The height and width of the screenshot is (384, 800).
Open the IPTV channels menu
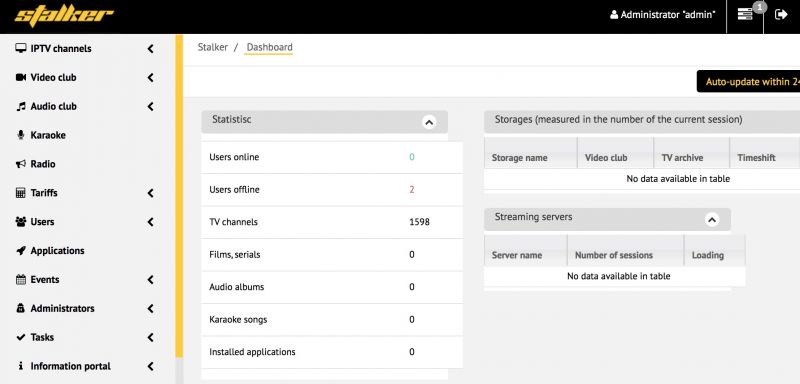click(61, 48)
